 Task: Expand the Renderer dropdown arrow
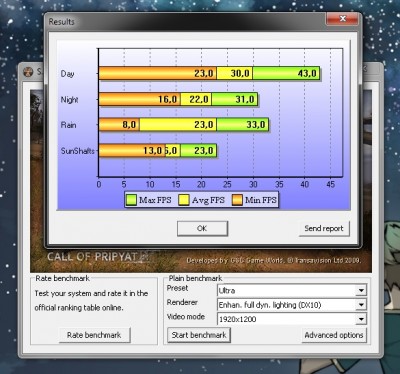point(361,305)
